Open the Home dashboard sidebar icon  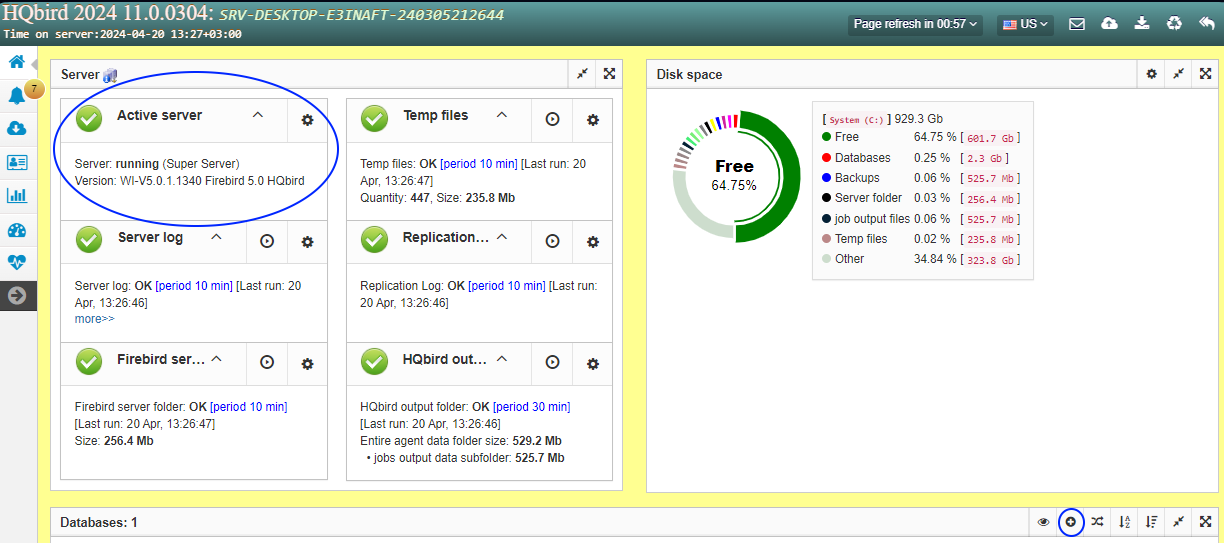pyautogui.click(x=17, y=62)
